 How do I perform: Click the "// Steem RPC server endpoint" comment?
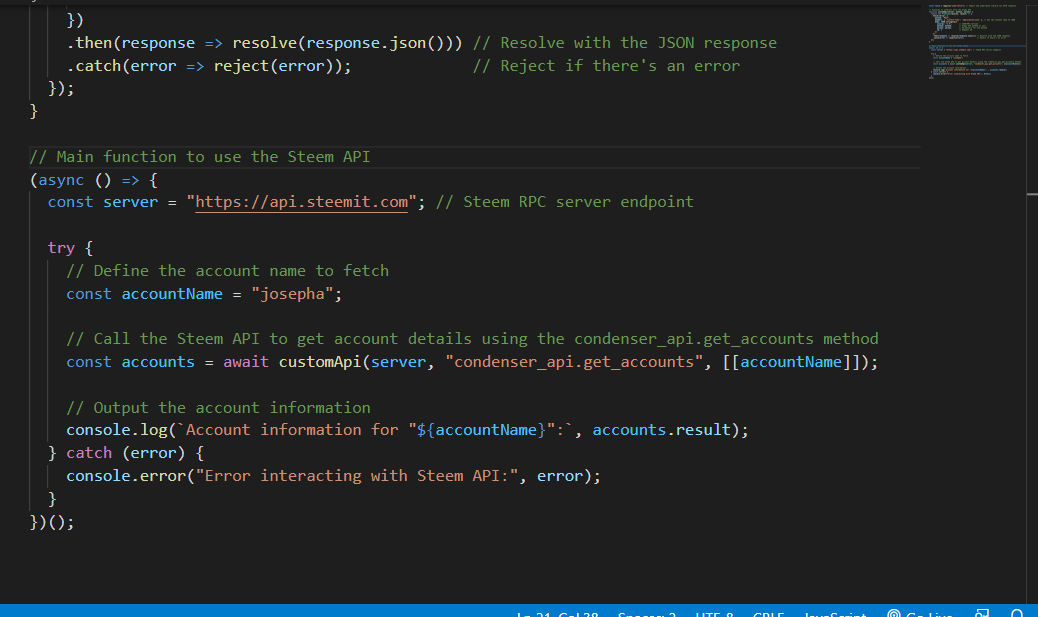click(565, 202)
